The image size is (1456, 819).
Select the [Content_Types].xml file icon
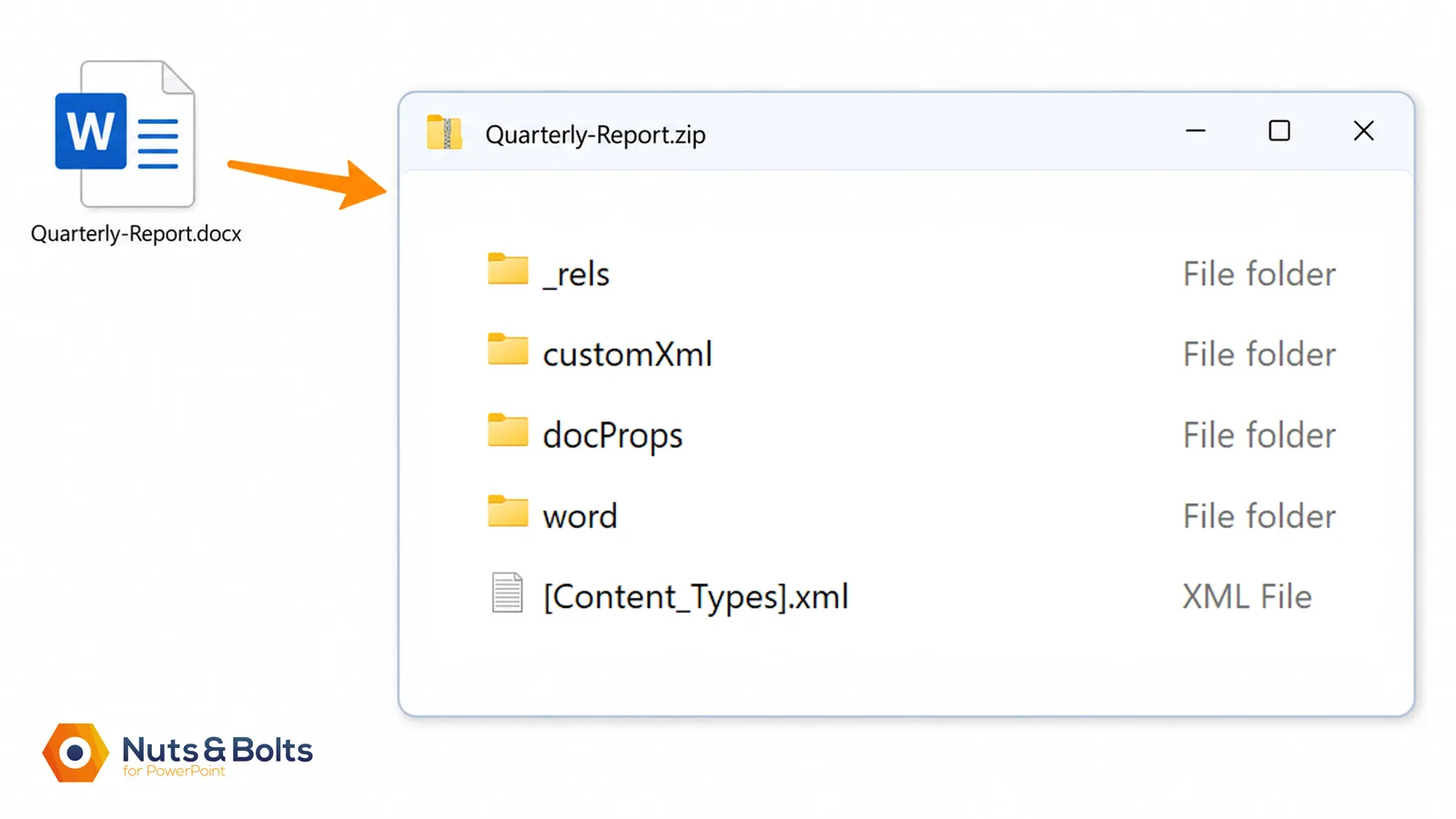click(507, 592)
